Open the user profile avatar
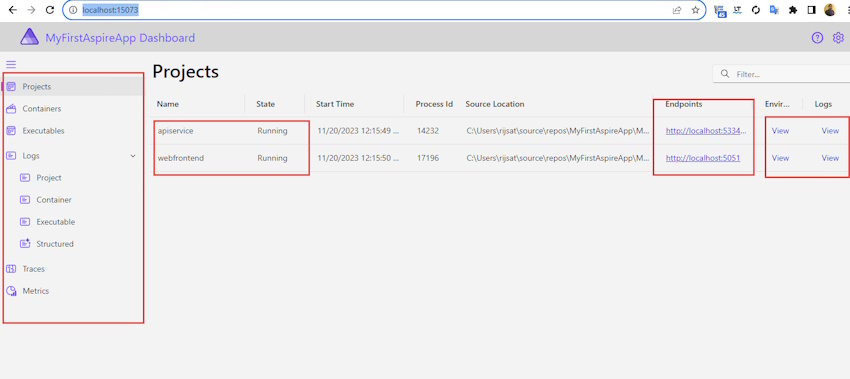Screen dimensions: 850x379 point(830,10)
